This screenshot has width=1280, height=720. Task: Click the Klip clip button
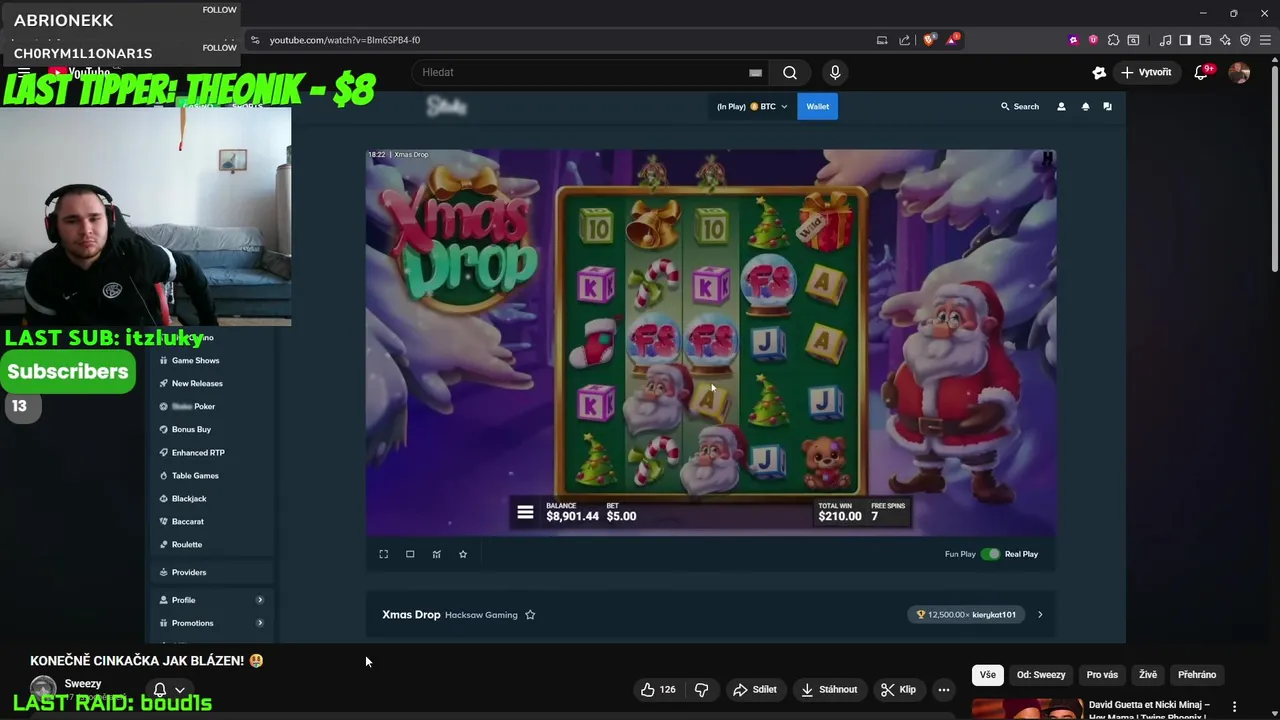898,689
